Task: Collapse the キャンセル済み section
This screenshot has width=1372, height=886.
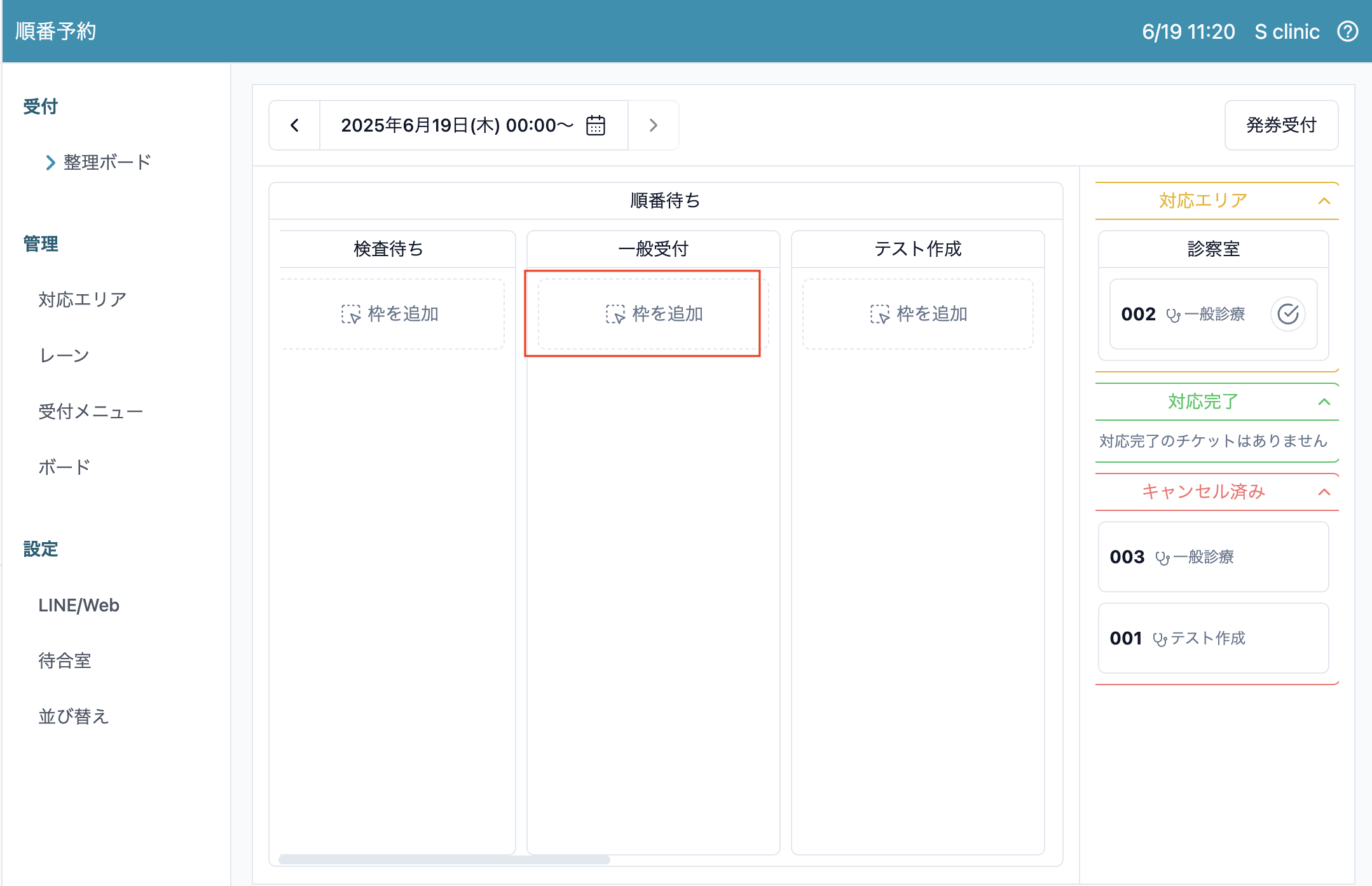Action: click(1324, 492)
